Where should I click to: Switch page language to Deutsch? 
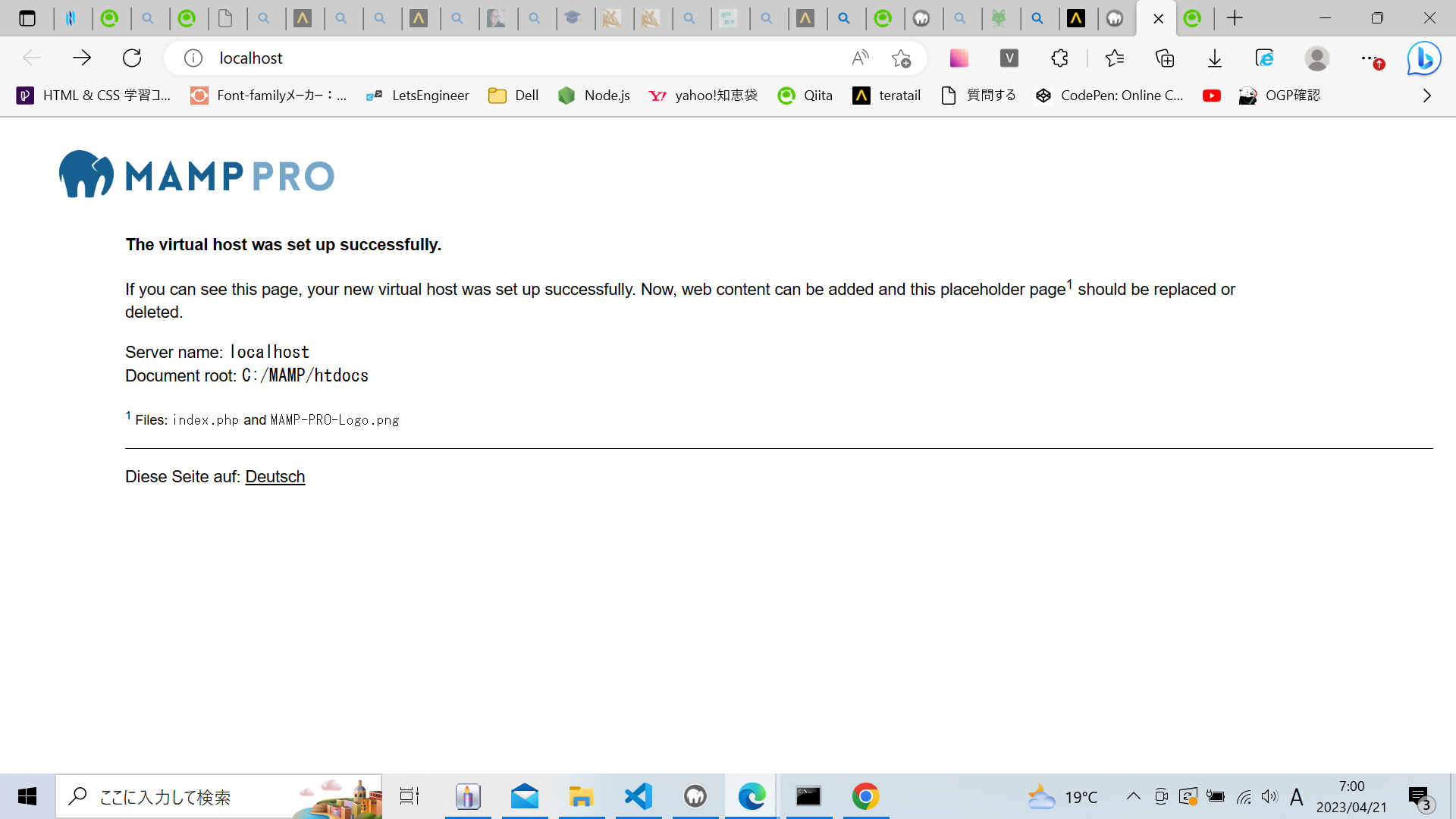(x=275, y=477)
